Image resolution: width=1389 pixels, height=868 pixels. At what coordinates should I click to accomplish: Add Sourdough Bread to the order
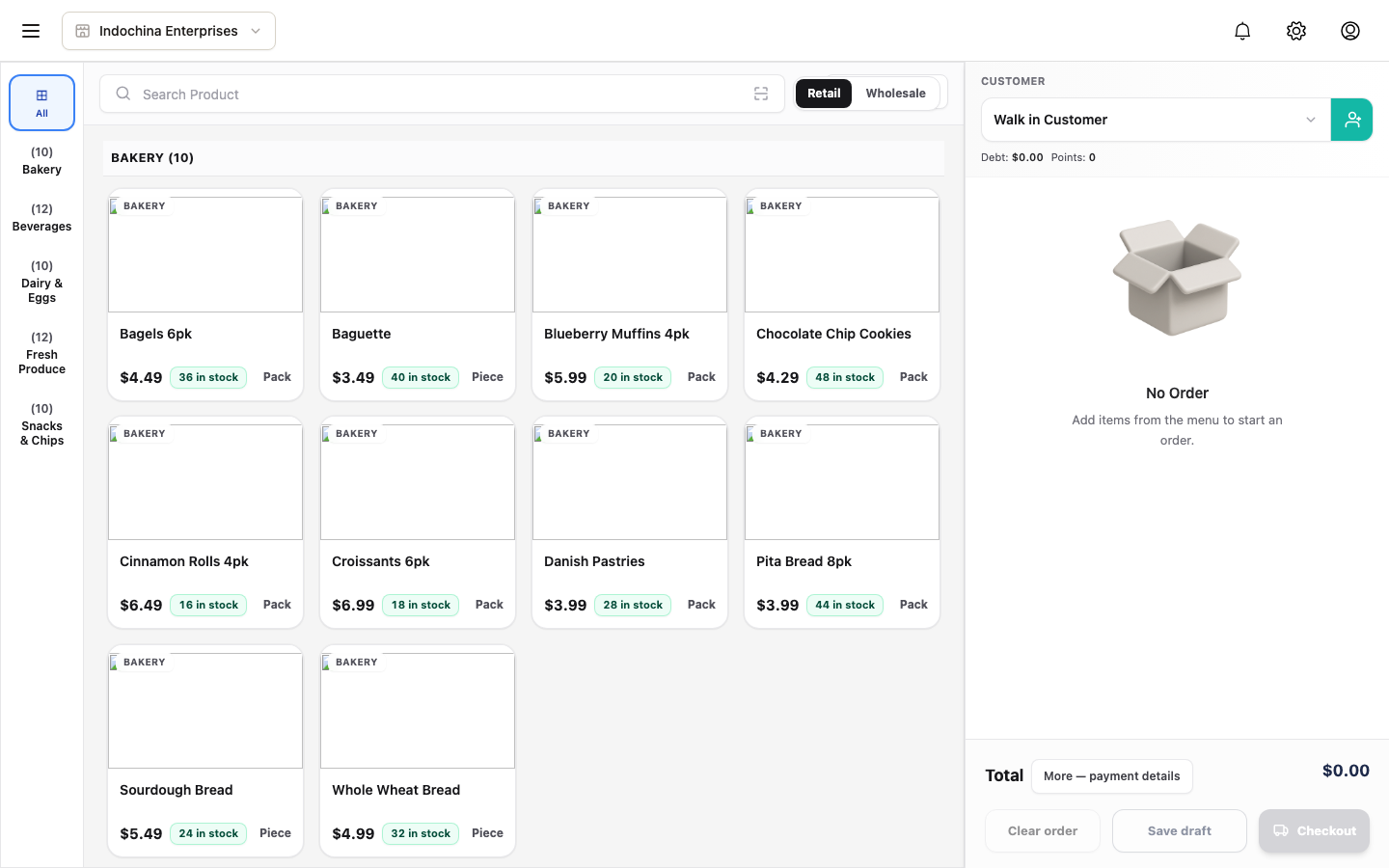205,750
